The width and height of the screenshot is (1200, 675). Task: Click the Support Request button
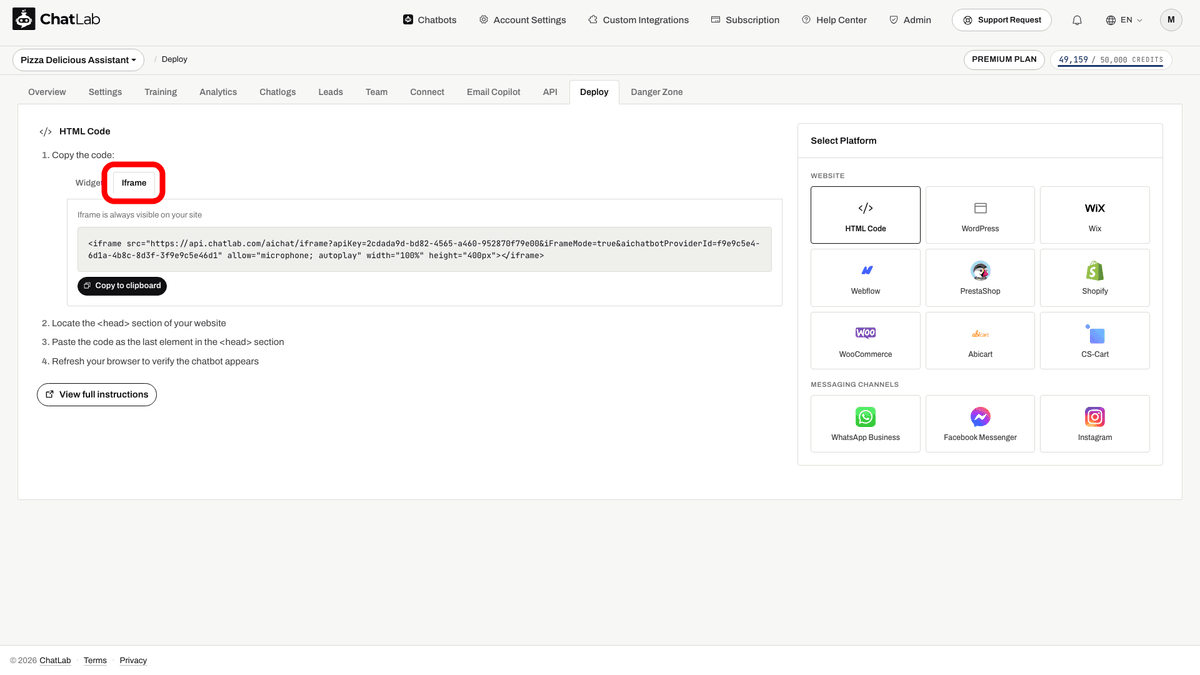point(1003,20)
